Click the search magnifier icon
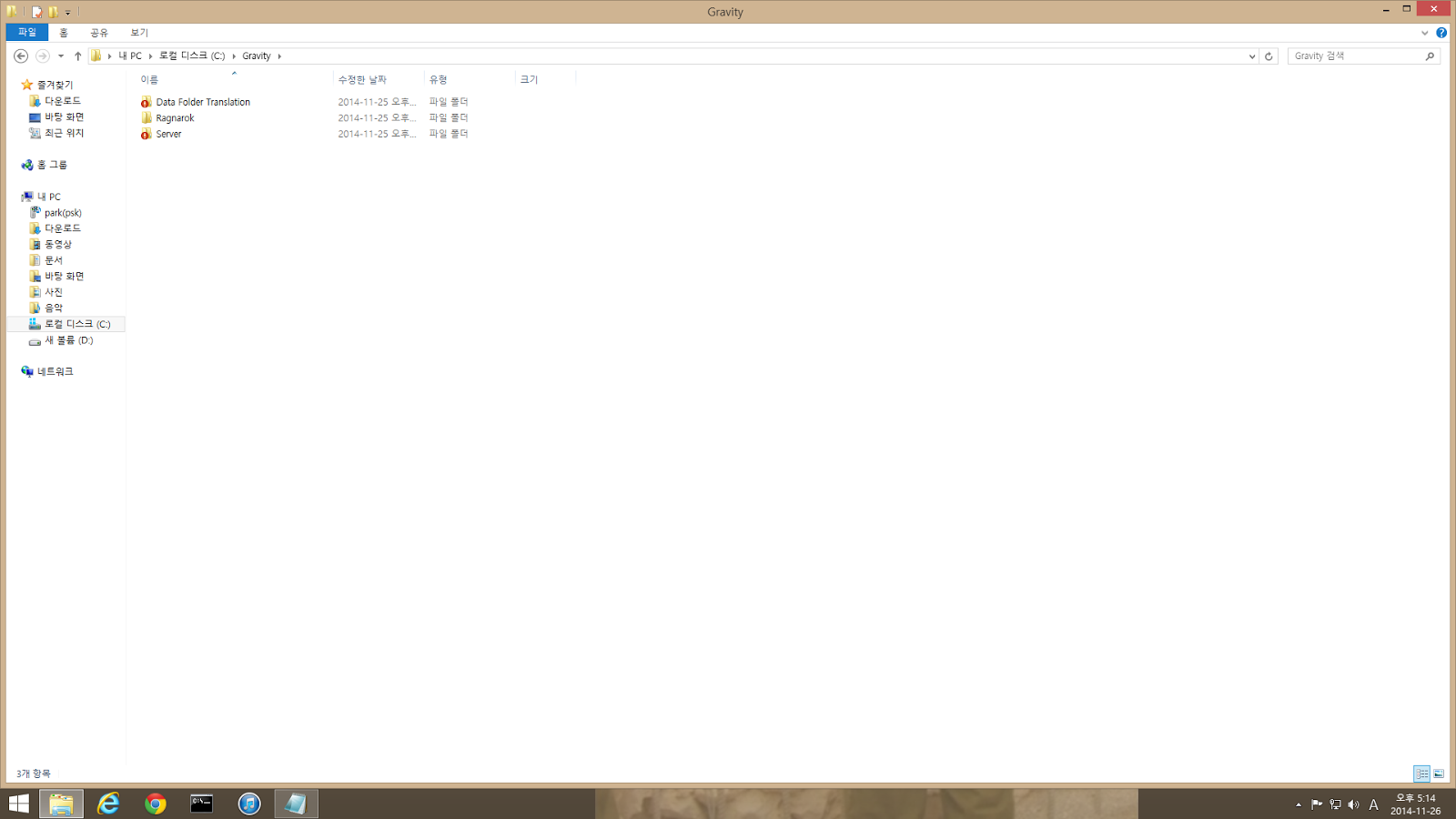Image resolution: width=1456 pixels, height=819 pixels. tap(1430, 56)
